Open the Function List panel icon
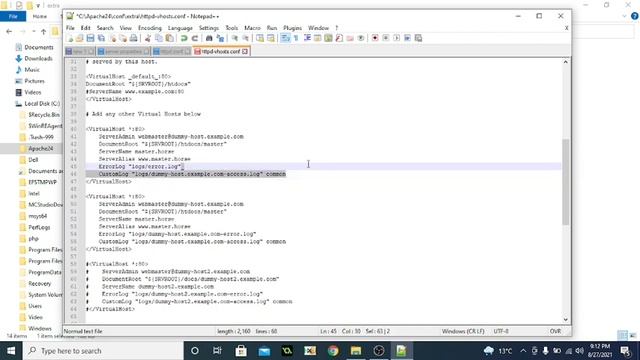640x360 pixels. pos(339,38)
